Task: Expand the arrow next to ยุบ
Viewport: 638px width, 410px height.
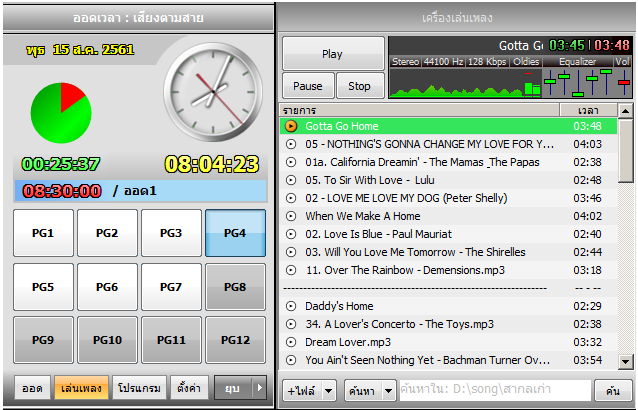Action: click(x=260, y=388)
